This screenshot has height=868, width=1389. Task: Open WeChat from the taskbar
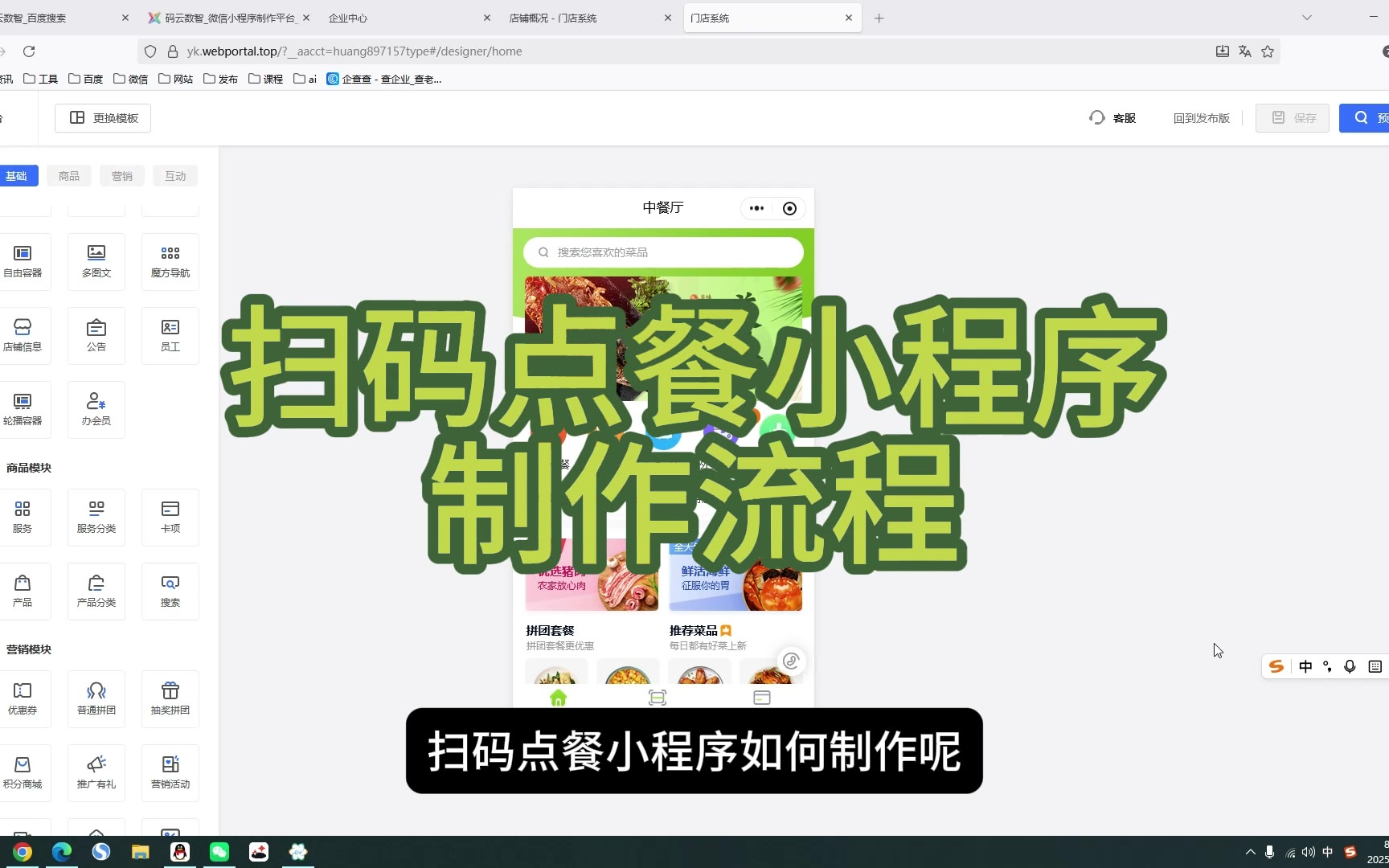[x=219, y=852]
